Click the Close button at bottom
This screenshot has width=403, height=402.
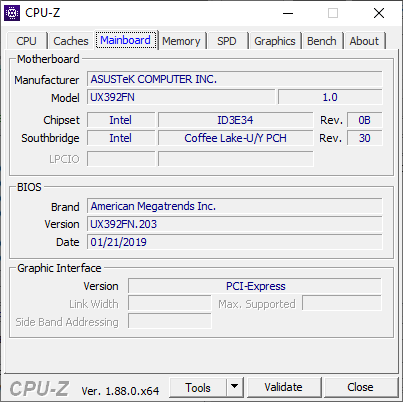point(360,387)
